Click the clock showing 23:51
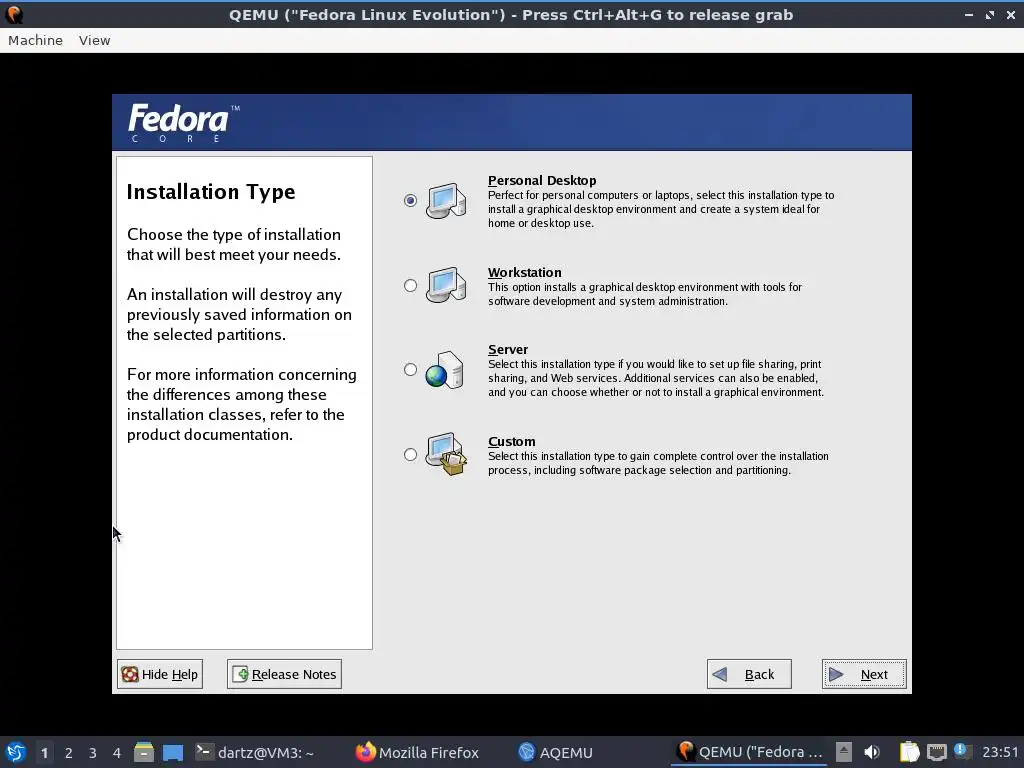This screenshot has height=768, width=1024. (x=999, y=752)
